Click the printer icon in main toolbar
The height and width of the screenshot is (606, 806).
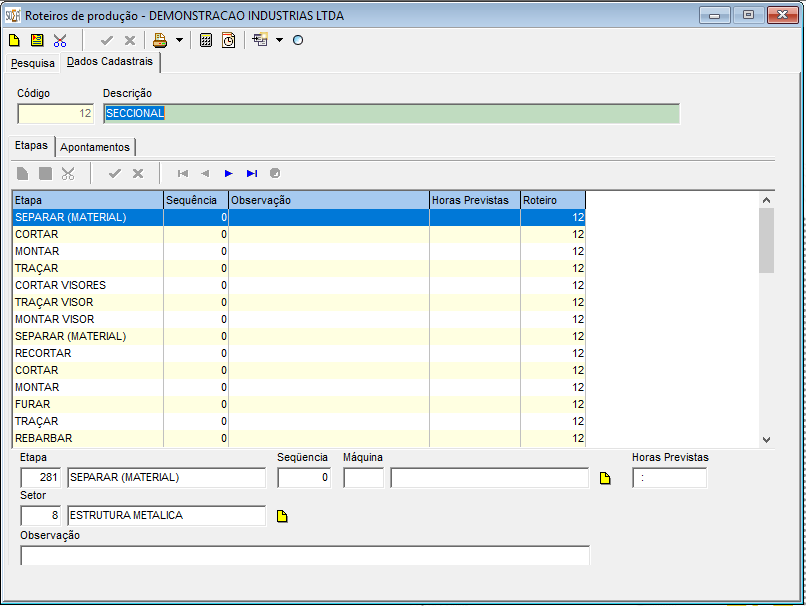pos(160,40)
